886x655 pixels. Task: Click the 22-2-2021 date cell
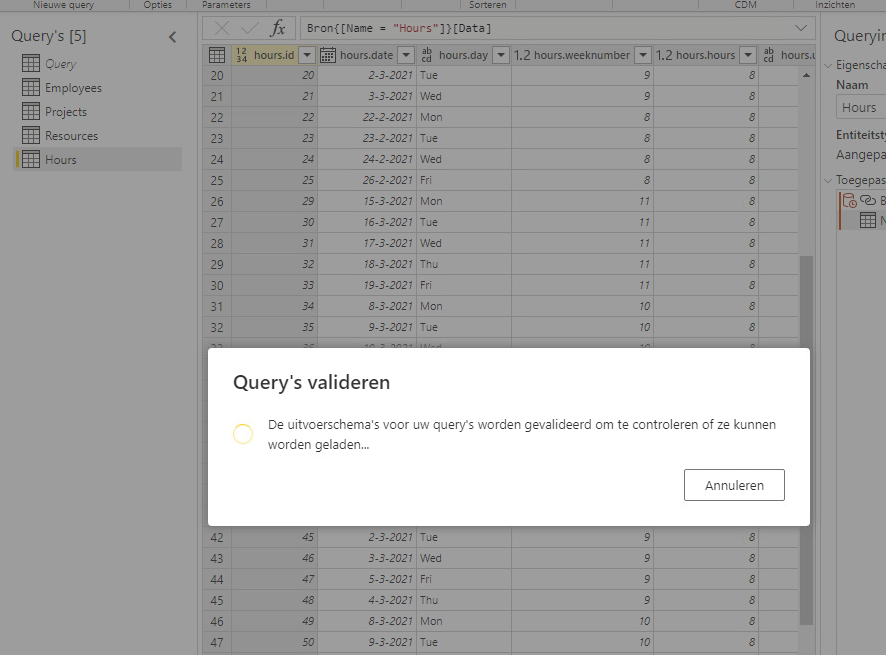tap(367, 117)
